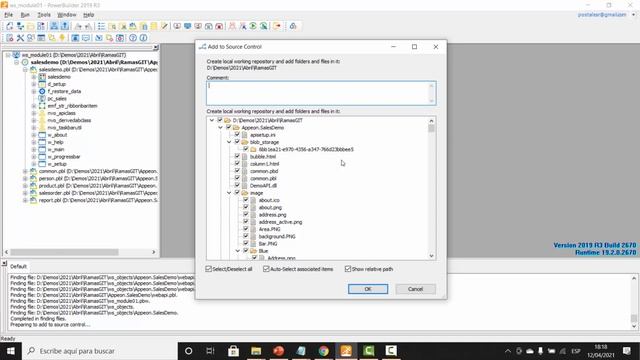This screenshot has height=360, width=640.
Task: Click the Open folder icon in the PowerBar
Action: coord(31,26)
